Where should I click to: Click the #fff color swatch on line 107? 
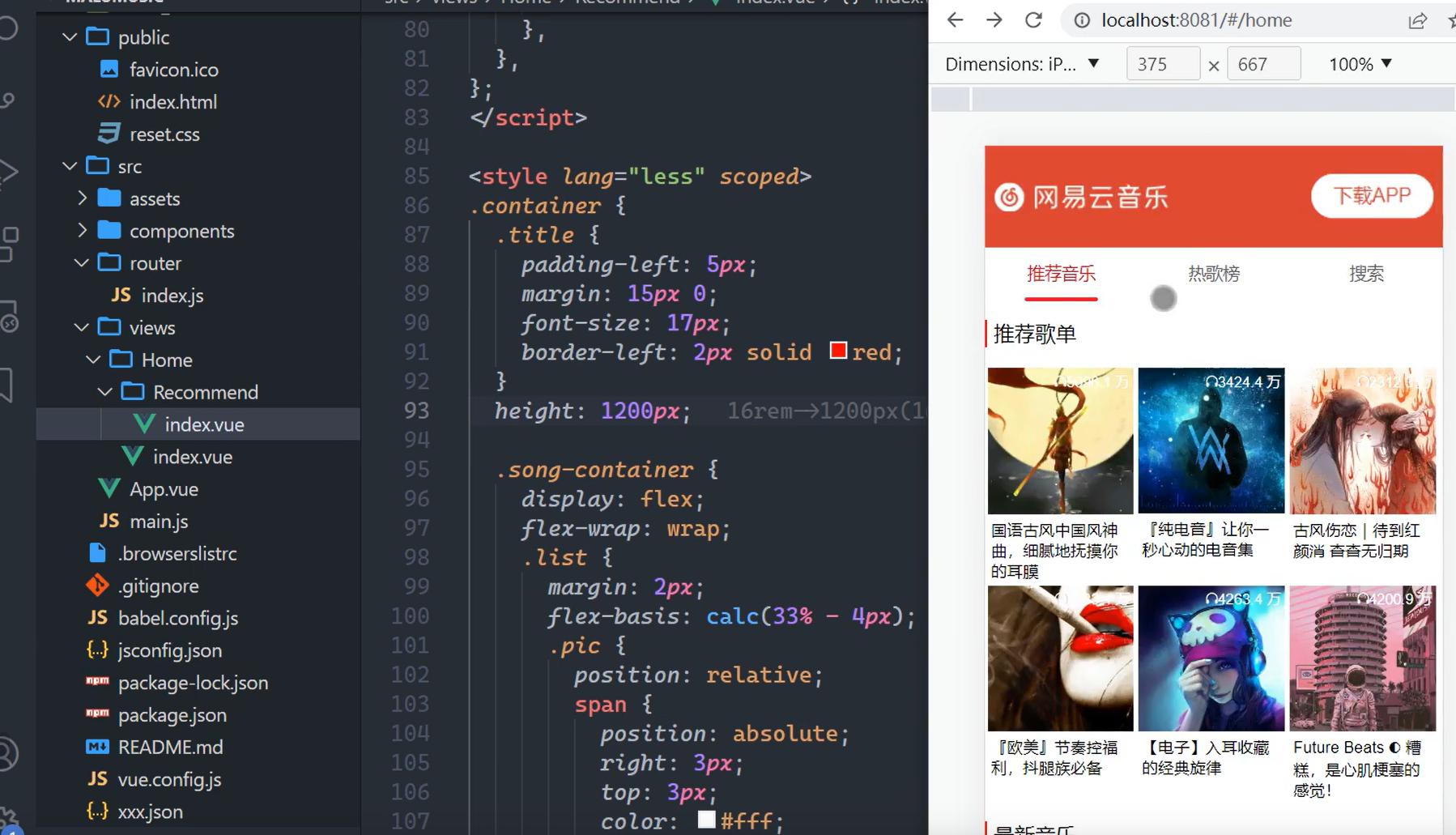pyautogui.click(x=706, y=820)
